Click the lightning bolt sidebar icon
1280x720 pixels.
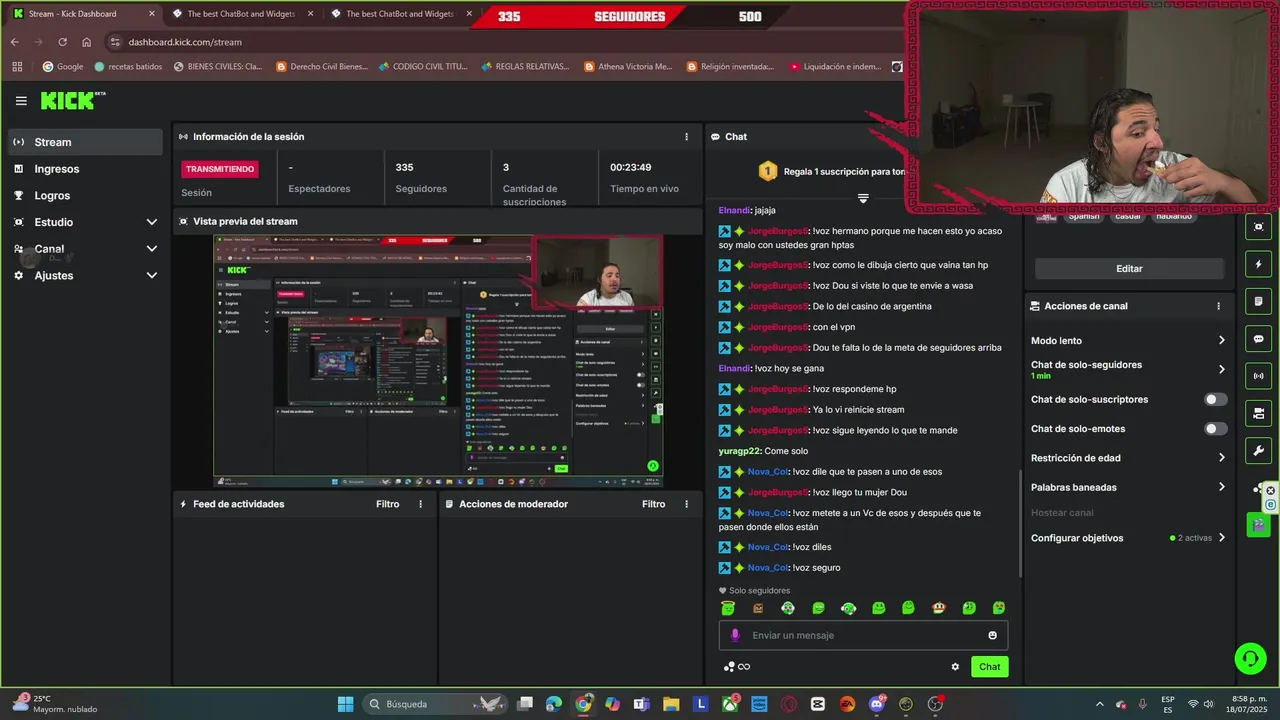tap(1258, 264)
